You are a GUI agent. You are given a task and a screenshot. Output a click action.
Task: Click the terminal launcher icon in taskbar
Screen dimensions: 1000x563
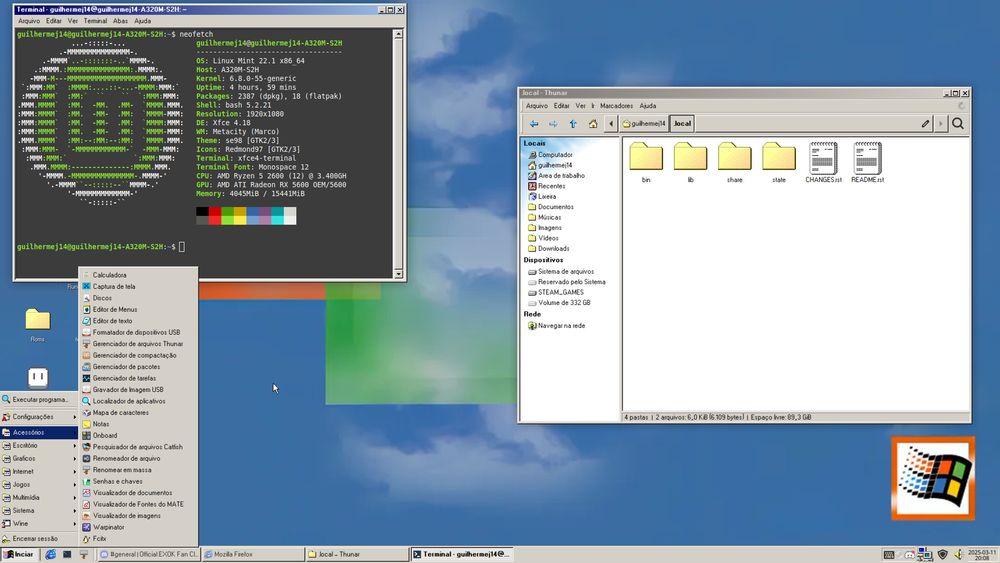67,554
